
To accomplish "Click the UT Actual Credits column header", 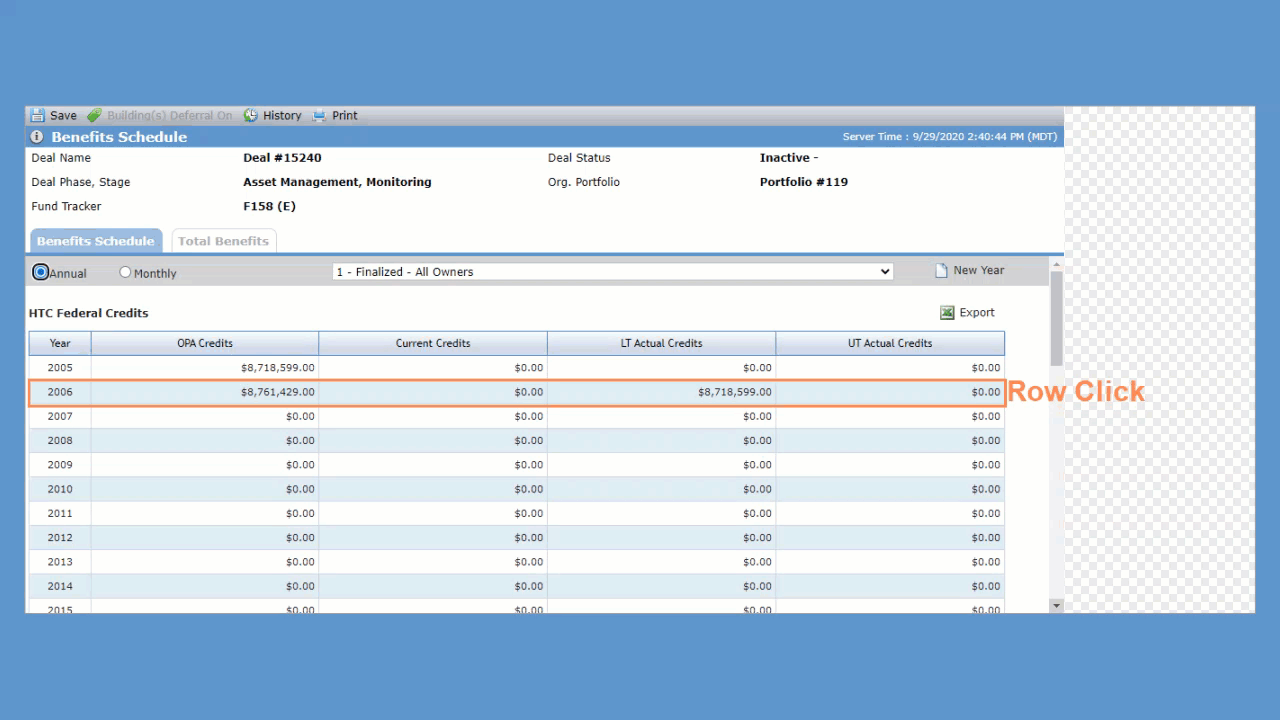I will pyautogui.click(x=890, y=343).
